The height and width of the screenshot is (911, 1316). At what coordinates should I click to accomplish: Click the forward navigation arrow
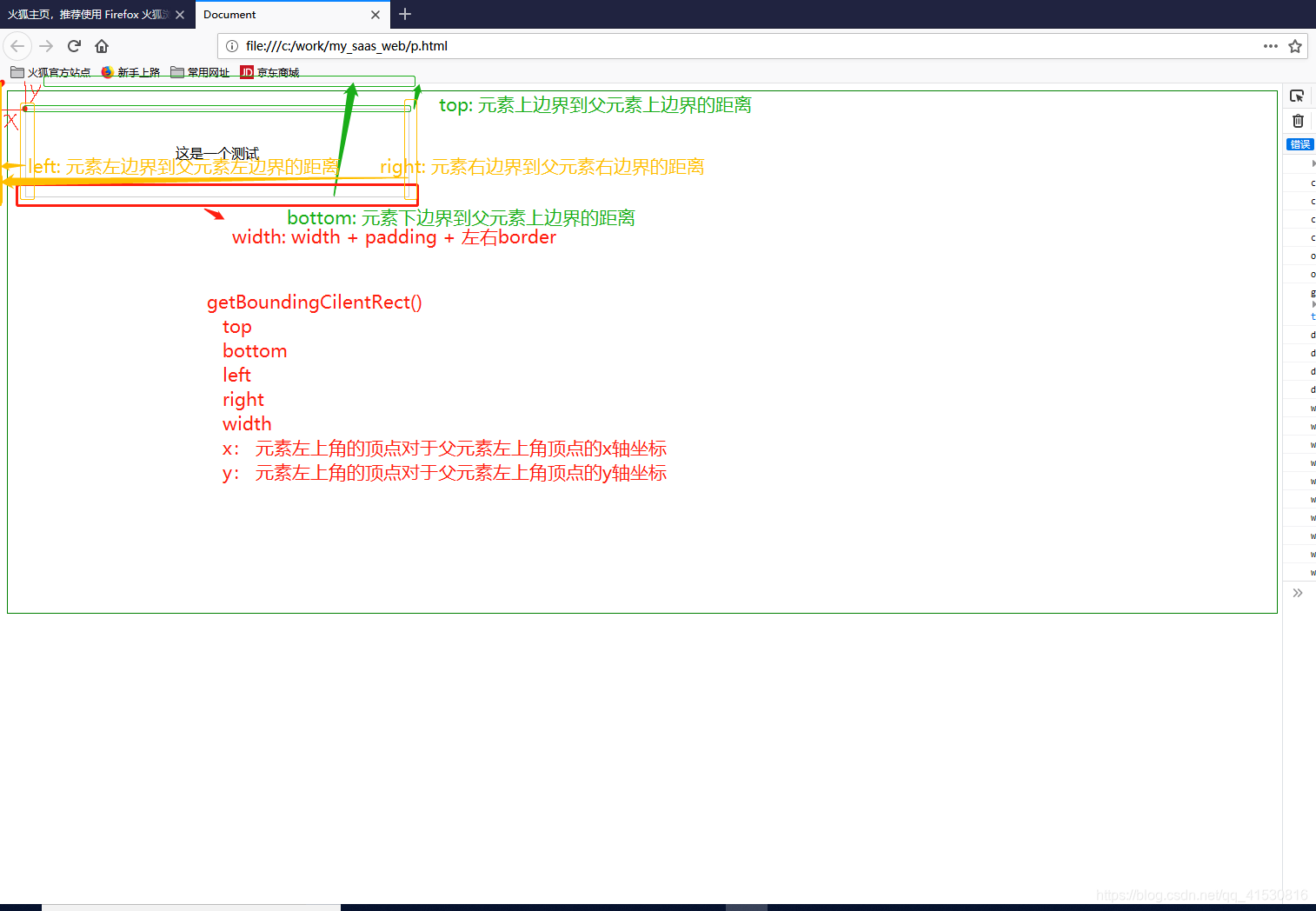coord(46,46)
